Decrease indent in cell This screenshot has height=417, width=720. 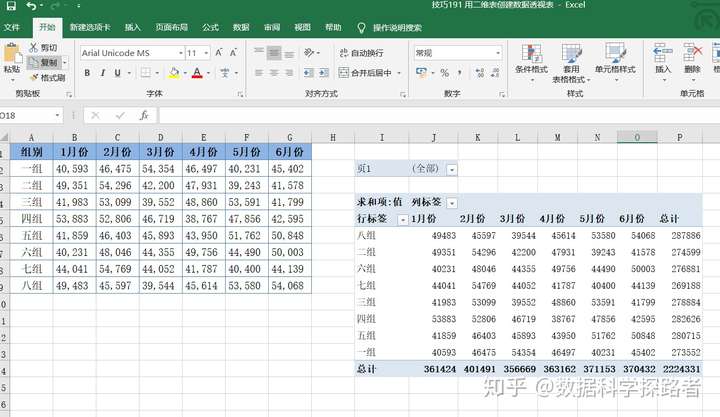[x=309, y=73]
